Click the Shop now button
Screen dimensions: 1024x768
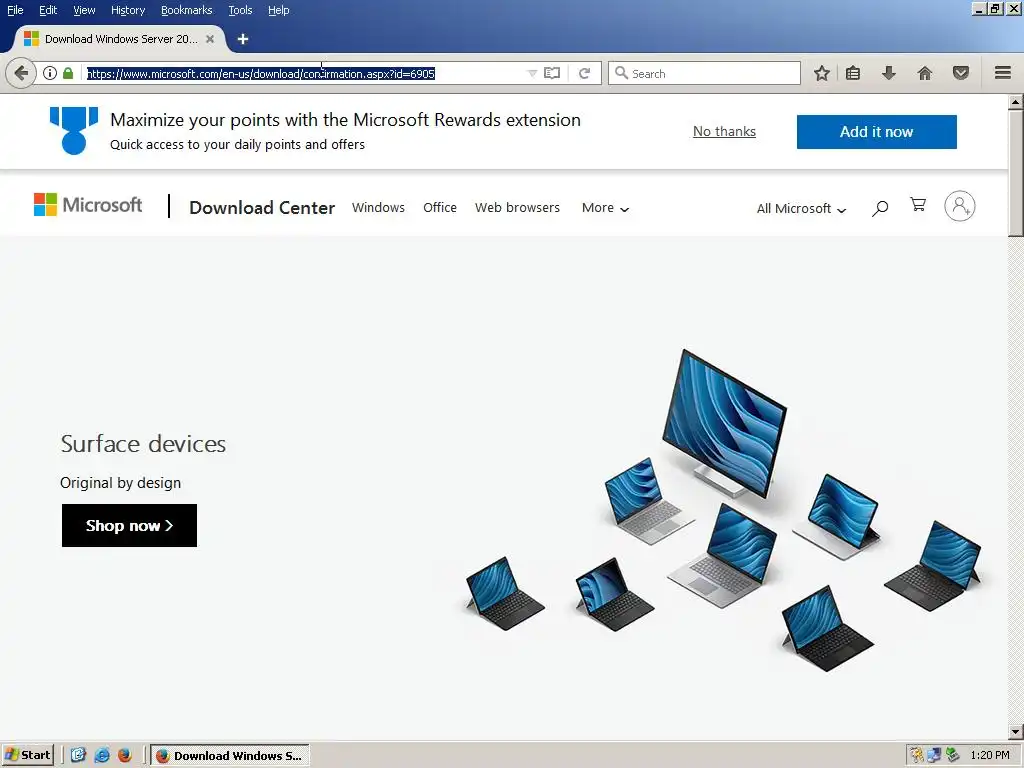coord(129,525)
